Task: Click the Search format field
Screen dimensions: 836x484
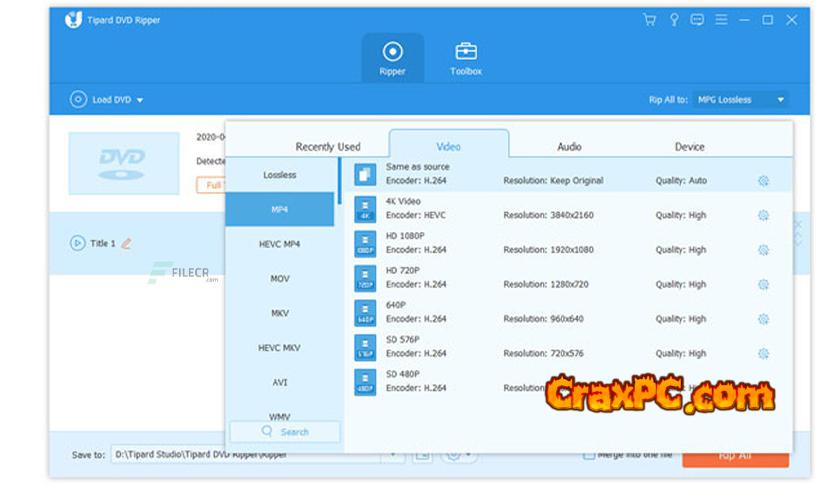Action: pyautogui.click(x=285, y=432)
